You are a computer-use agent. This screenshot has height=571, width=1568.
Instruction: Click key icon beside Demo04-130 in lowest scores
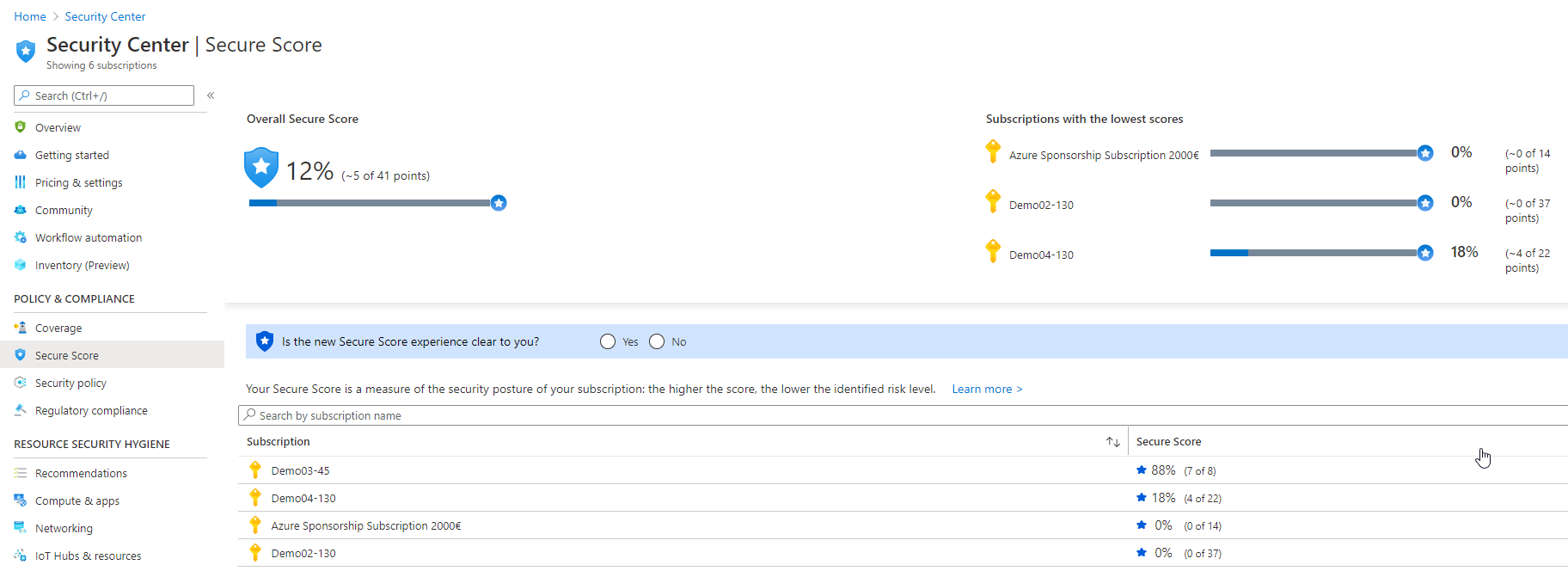(993, 251)
